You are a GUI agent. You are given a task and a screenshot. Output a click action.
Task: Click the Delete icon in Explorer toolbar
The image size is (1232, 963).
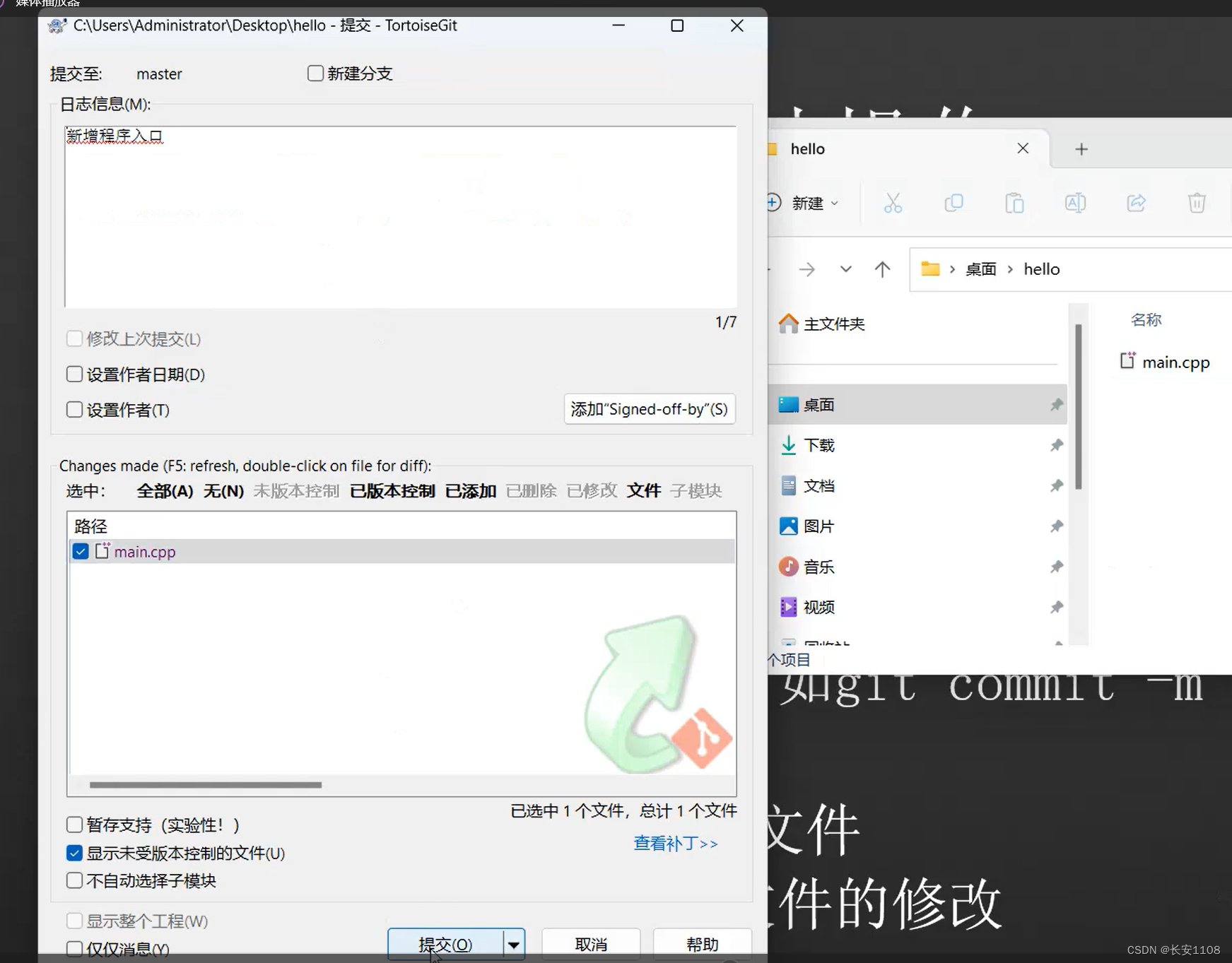pyautogui.click(x=1197, y=203)
